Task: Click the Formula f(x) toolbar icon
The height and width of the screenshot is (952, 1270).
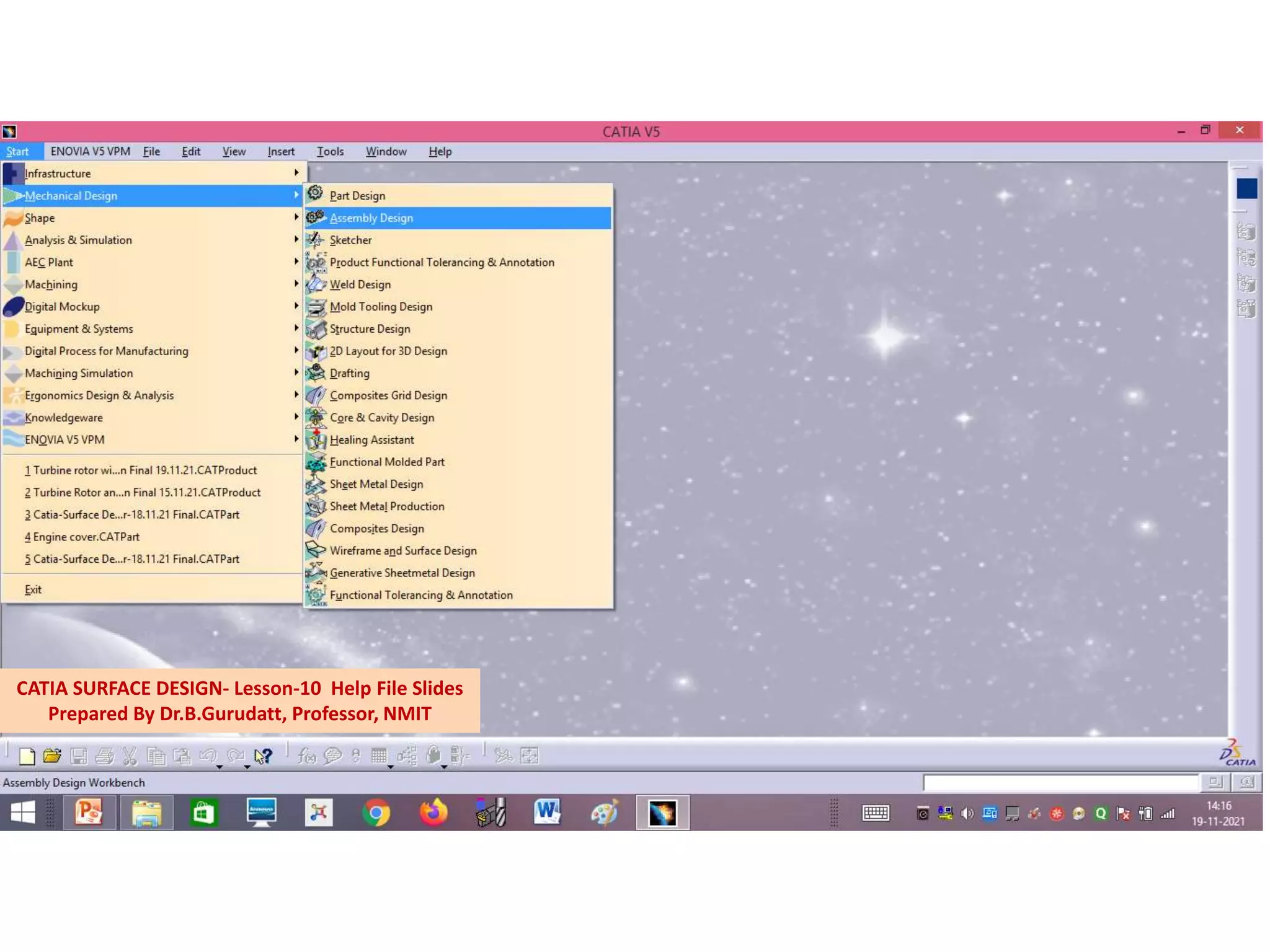Action: click(306, 756)
